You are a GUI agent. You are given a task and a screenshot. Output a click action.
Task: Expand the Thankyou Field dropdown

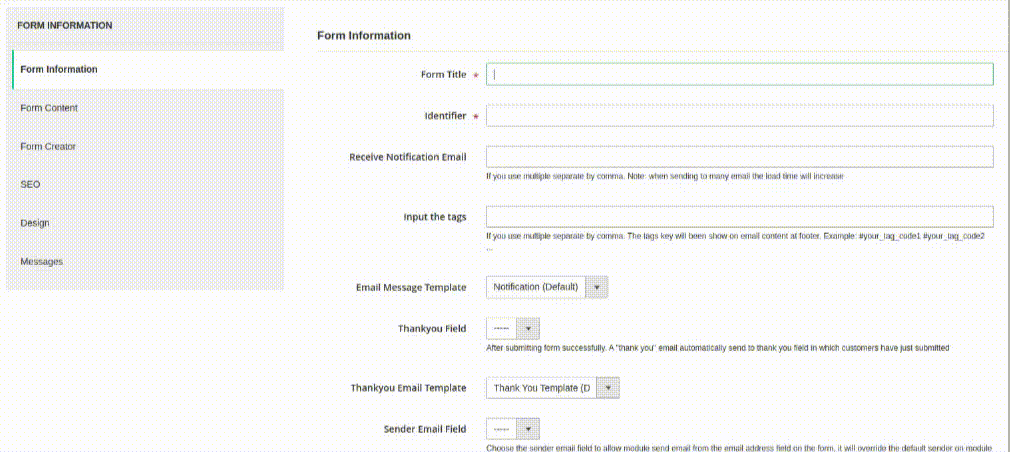click(513, 328)
